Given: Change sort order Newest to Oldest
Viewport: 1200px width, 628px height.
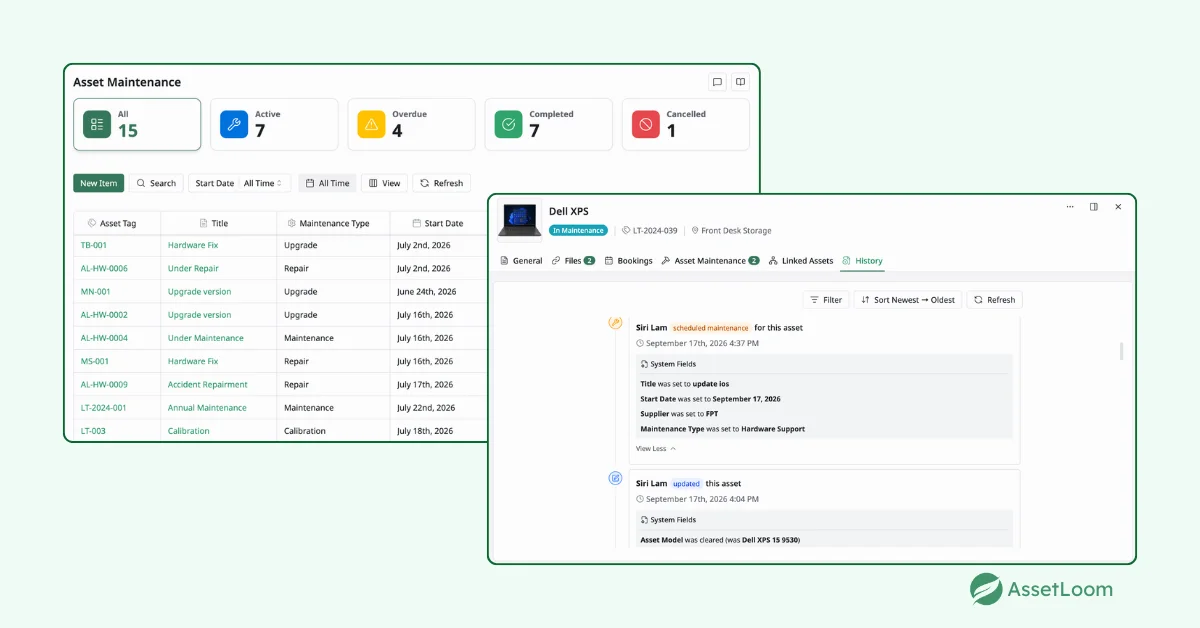Looking at the screenshot, I should click(x=908, y=300).
